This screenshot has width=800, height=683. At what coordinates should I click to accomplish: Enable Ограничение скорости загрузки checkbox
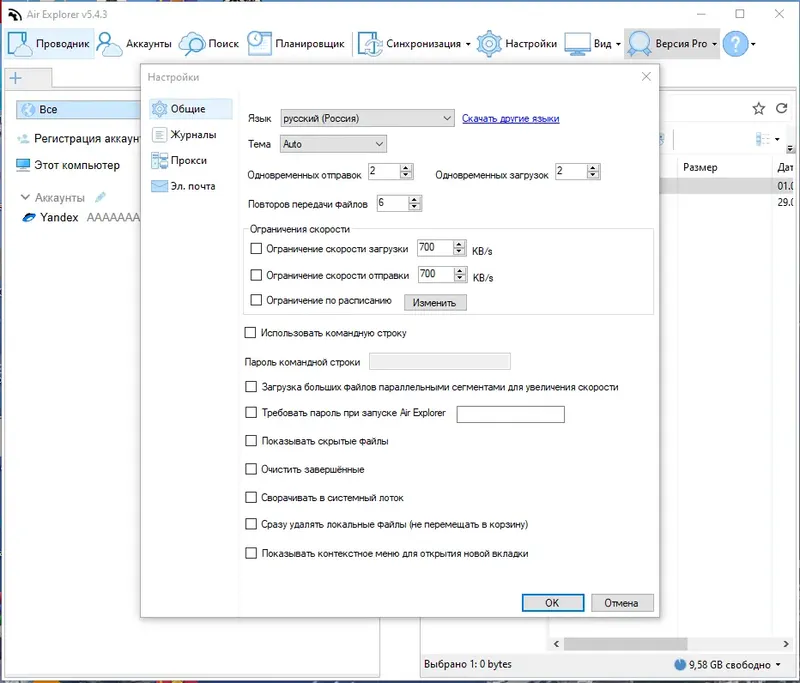click(x=256, y=248)
